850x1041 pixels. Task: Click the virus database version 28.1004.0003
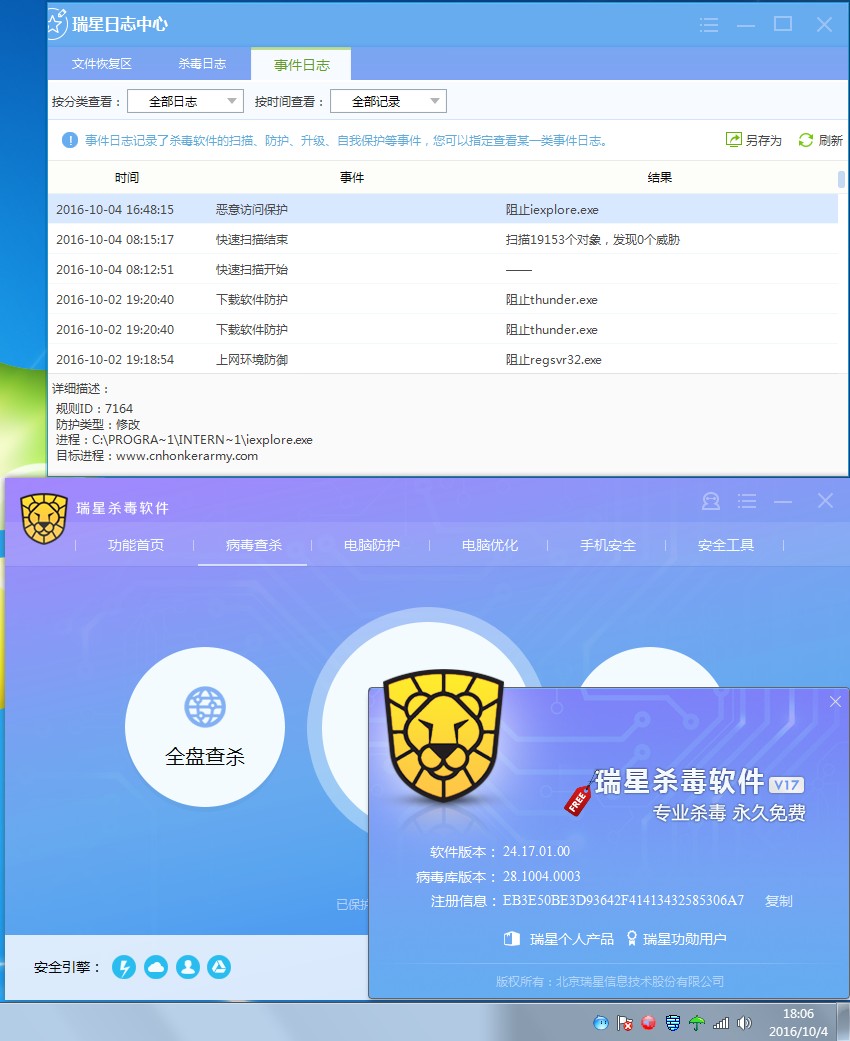[x=542, y=876]
